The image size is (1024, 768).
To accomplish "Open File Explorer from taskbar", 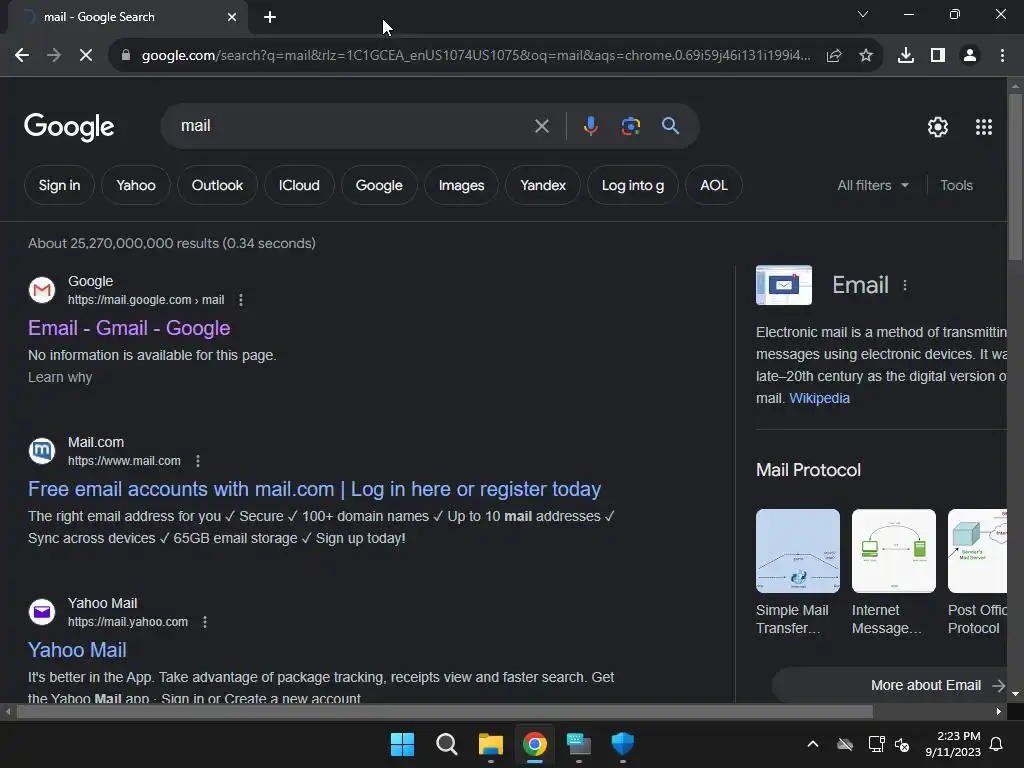I will [x=490, y=744].
